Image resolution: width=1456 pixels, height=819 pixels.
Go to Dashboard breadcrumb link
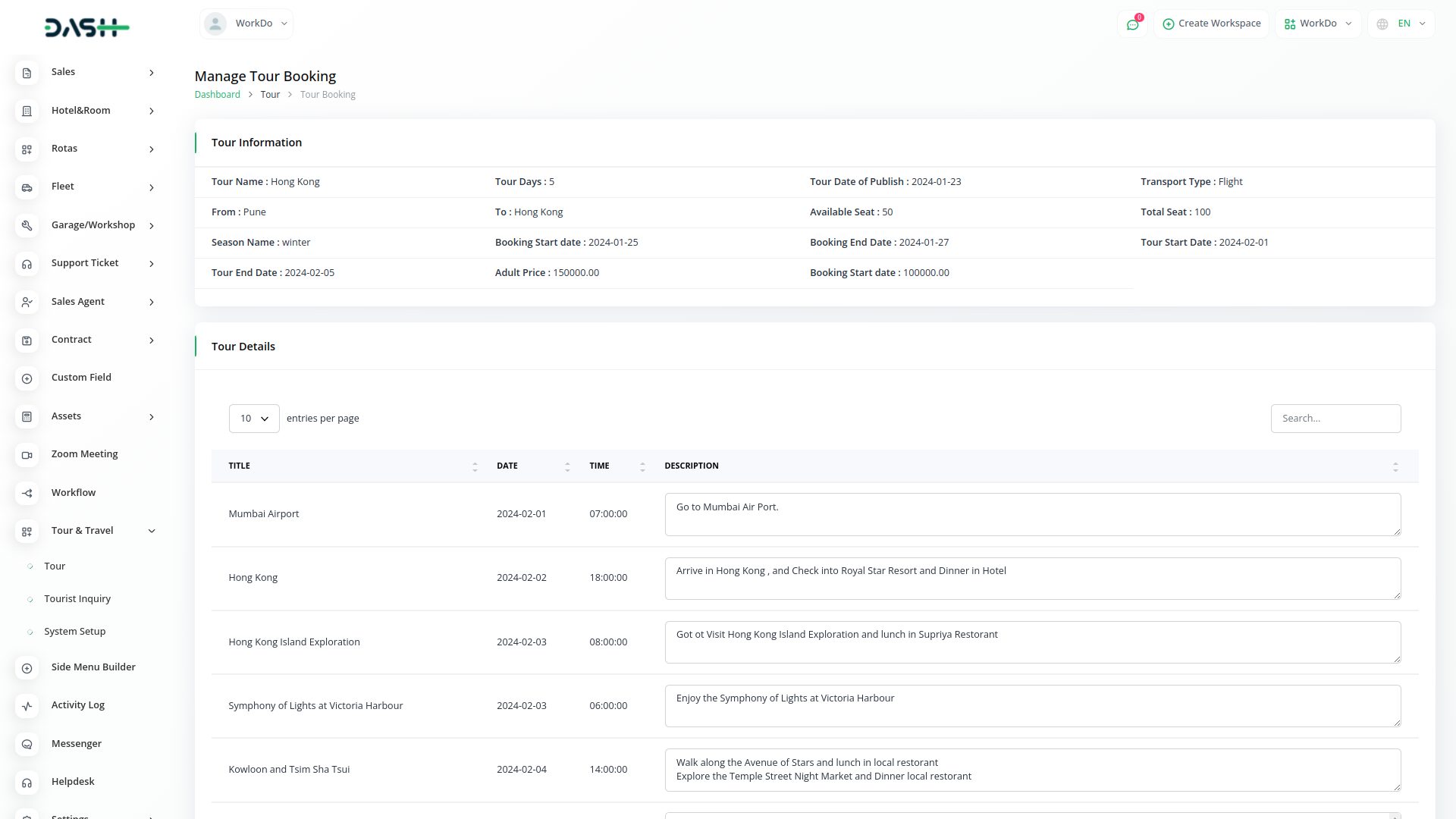click(x=217, y=95)
